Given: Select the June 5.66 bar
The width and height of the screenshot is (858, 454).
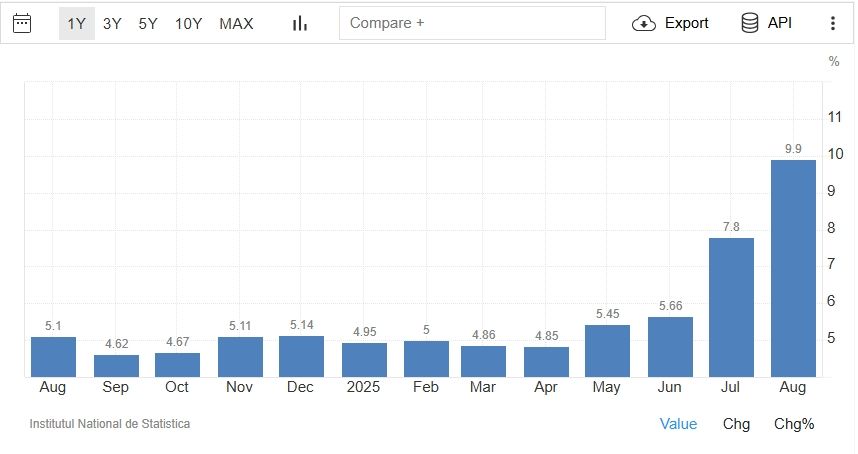Looking at the screenshot, I should pos(670,346).
